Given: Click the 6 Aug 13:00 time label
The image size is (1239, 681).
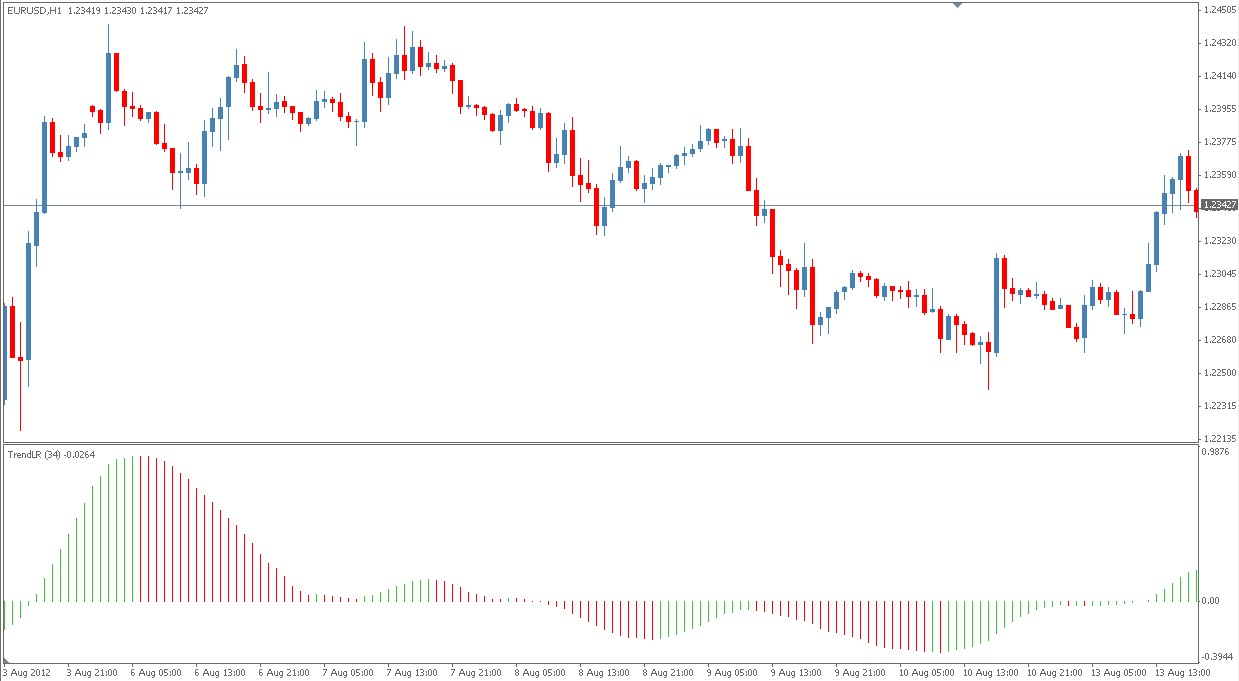Looking at the screenshot, I should [x=220, y=673].
